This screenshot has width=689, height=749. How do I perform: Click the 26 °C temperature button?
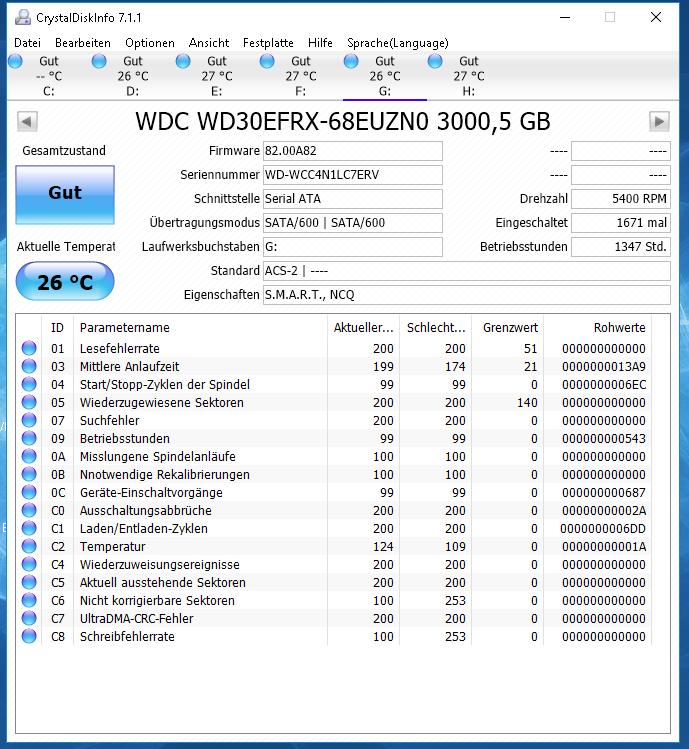(65, 281)
